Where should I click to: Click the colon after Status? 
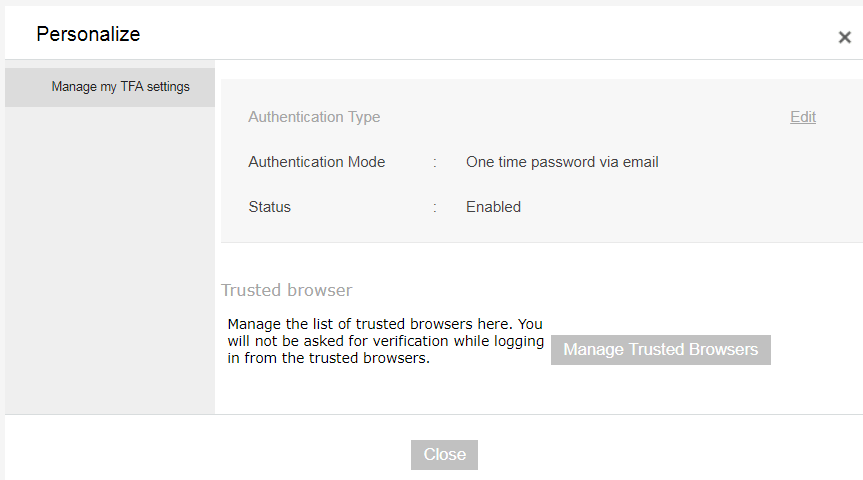coord(435,207)
